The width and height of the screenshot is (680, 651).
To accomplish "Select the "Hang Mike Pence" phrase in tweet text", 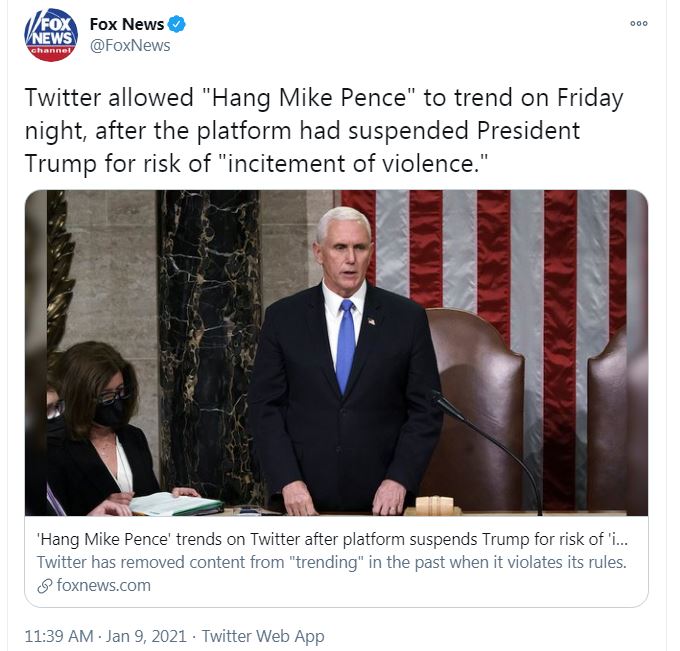I will 310,97.
